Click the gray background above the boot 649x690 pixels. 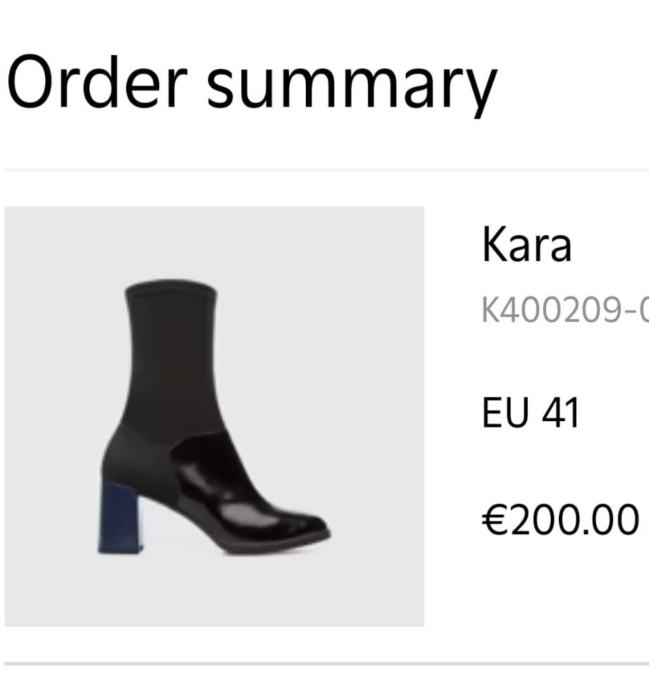[x=214, y=242]
